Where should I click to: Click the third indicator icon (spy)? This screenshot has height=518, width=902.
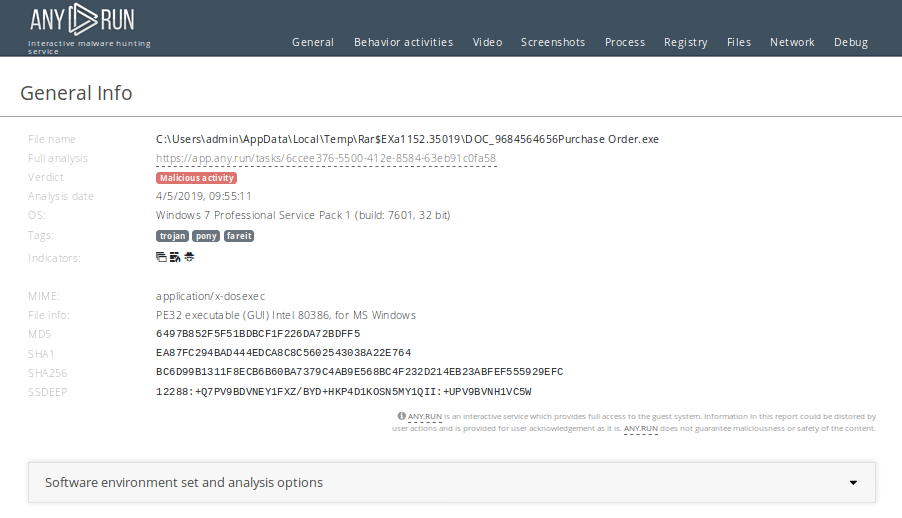(x=189, y=257)
